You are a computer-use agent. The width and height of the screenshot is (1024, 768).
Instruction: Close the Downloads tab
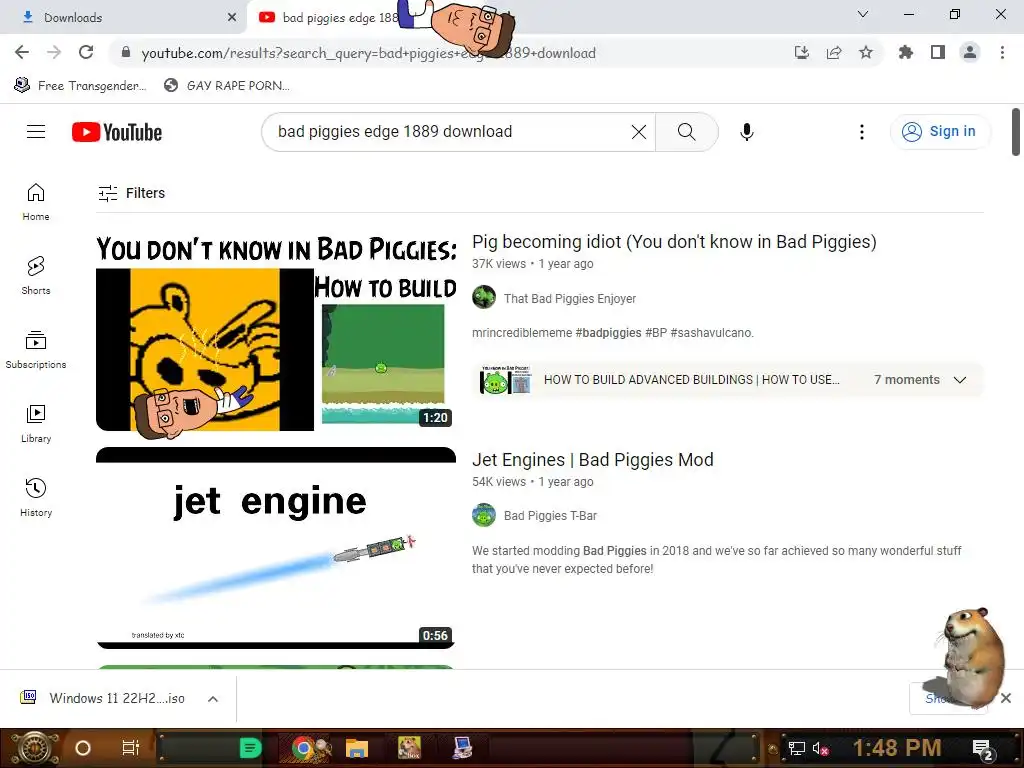click(x=232, y=18)
